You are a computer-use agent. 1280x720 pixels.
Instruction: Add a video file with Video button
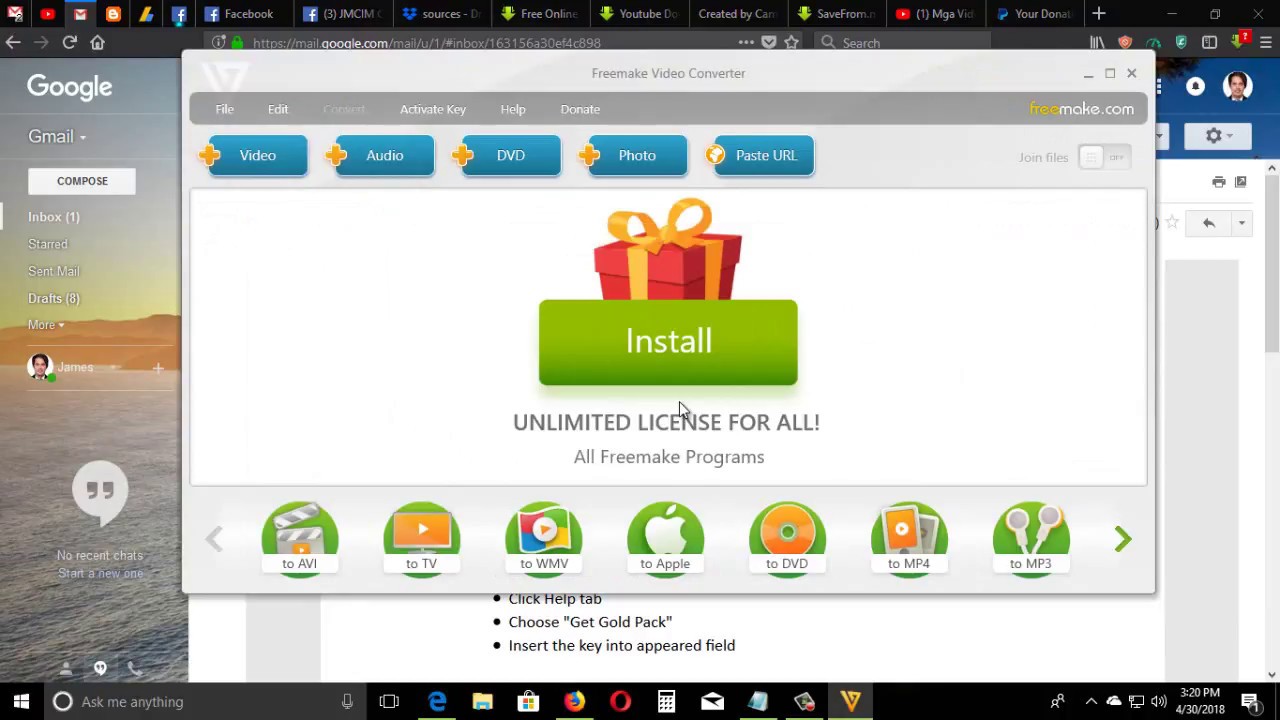[x=255, y=156]
